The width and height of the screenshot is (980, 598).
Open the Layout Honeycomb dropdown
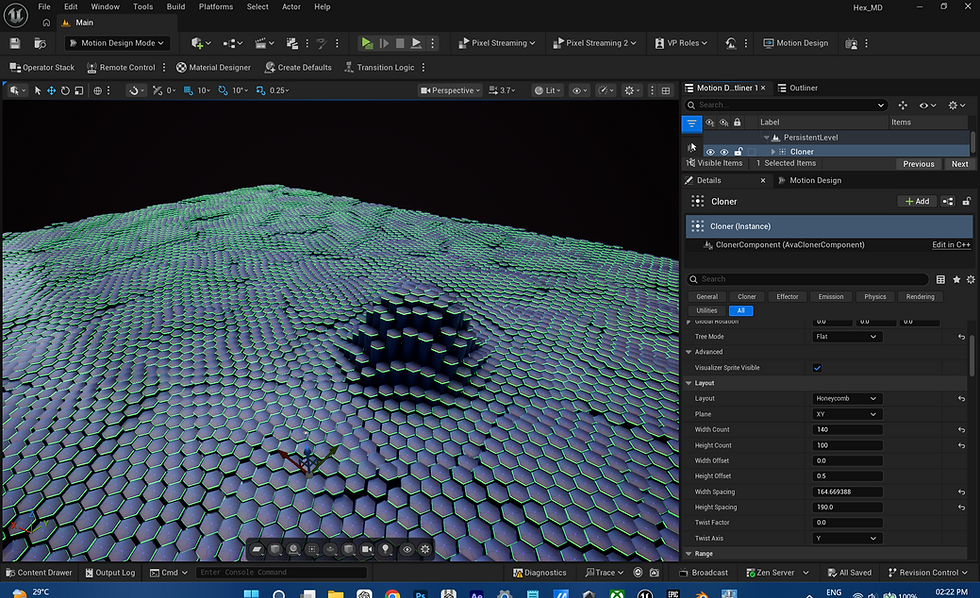click(847, 399)
